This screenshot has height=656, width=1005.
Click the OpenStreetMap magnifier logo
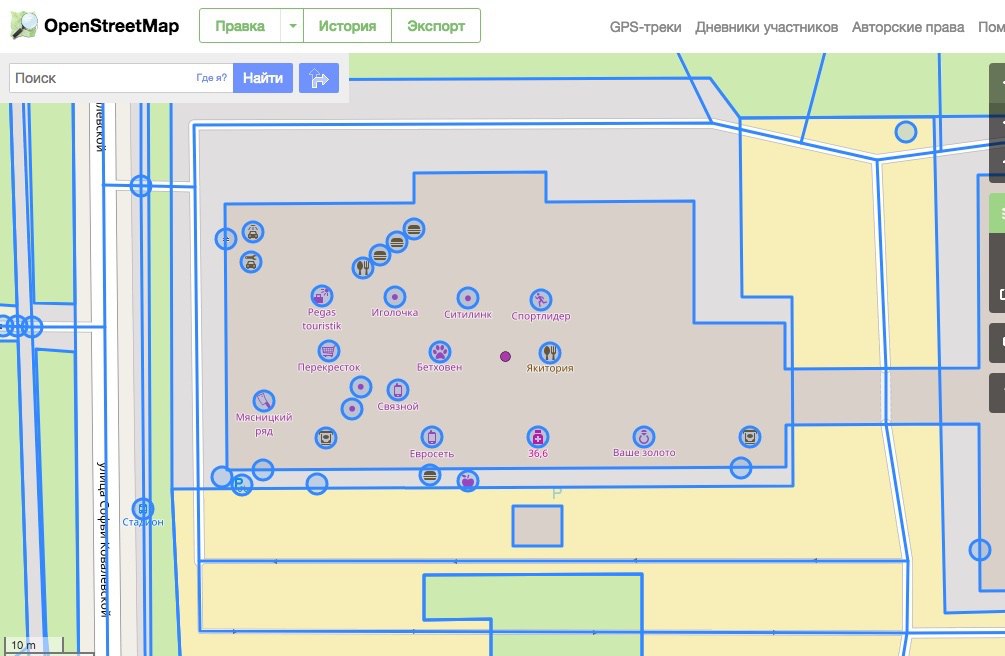[x=24, y=25]
